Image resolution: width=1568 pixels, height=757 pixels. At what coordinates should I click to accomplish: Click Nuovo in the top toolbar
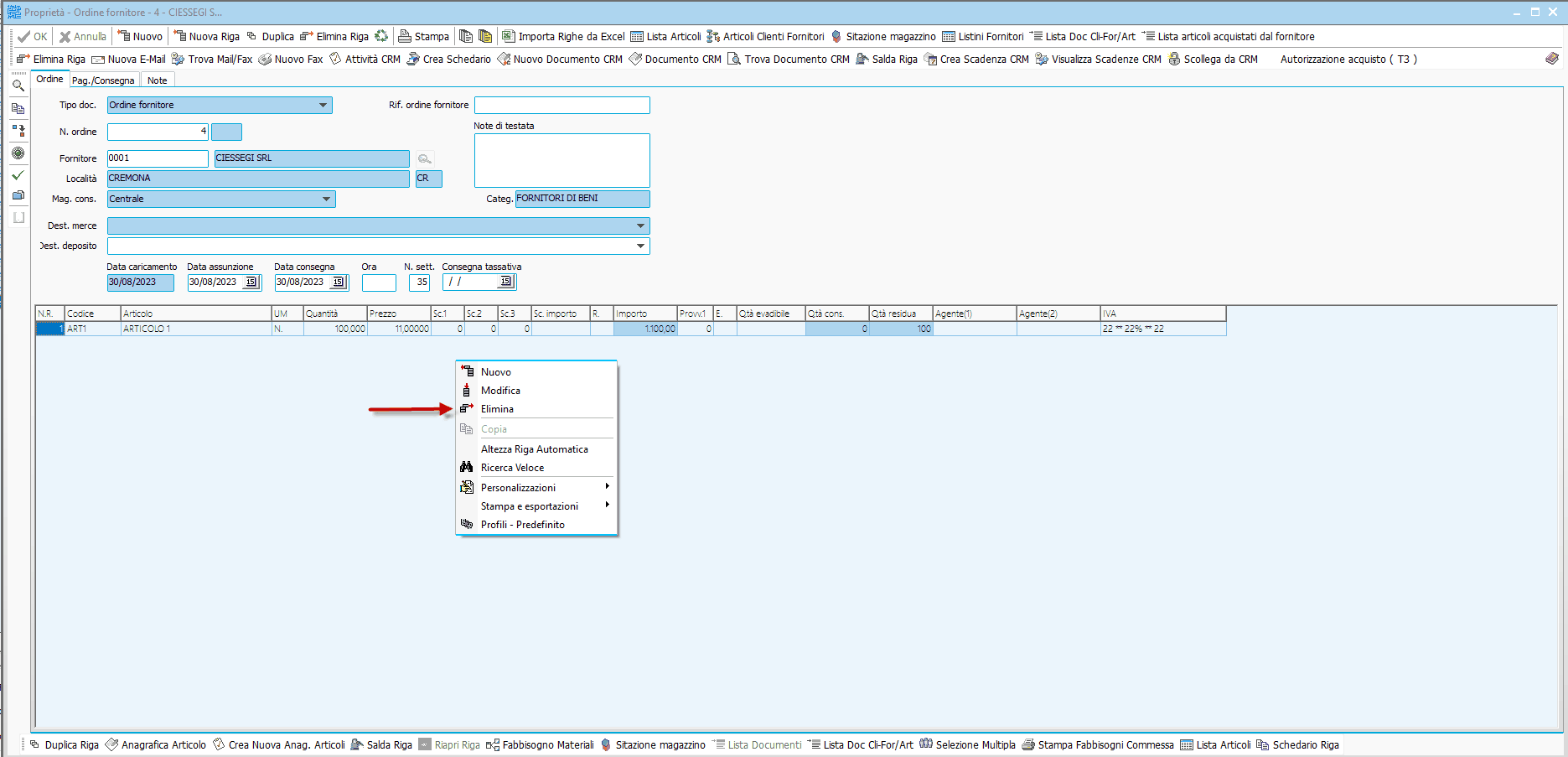140,37
